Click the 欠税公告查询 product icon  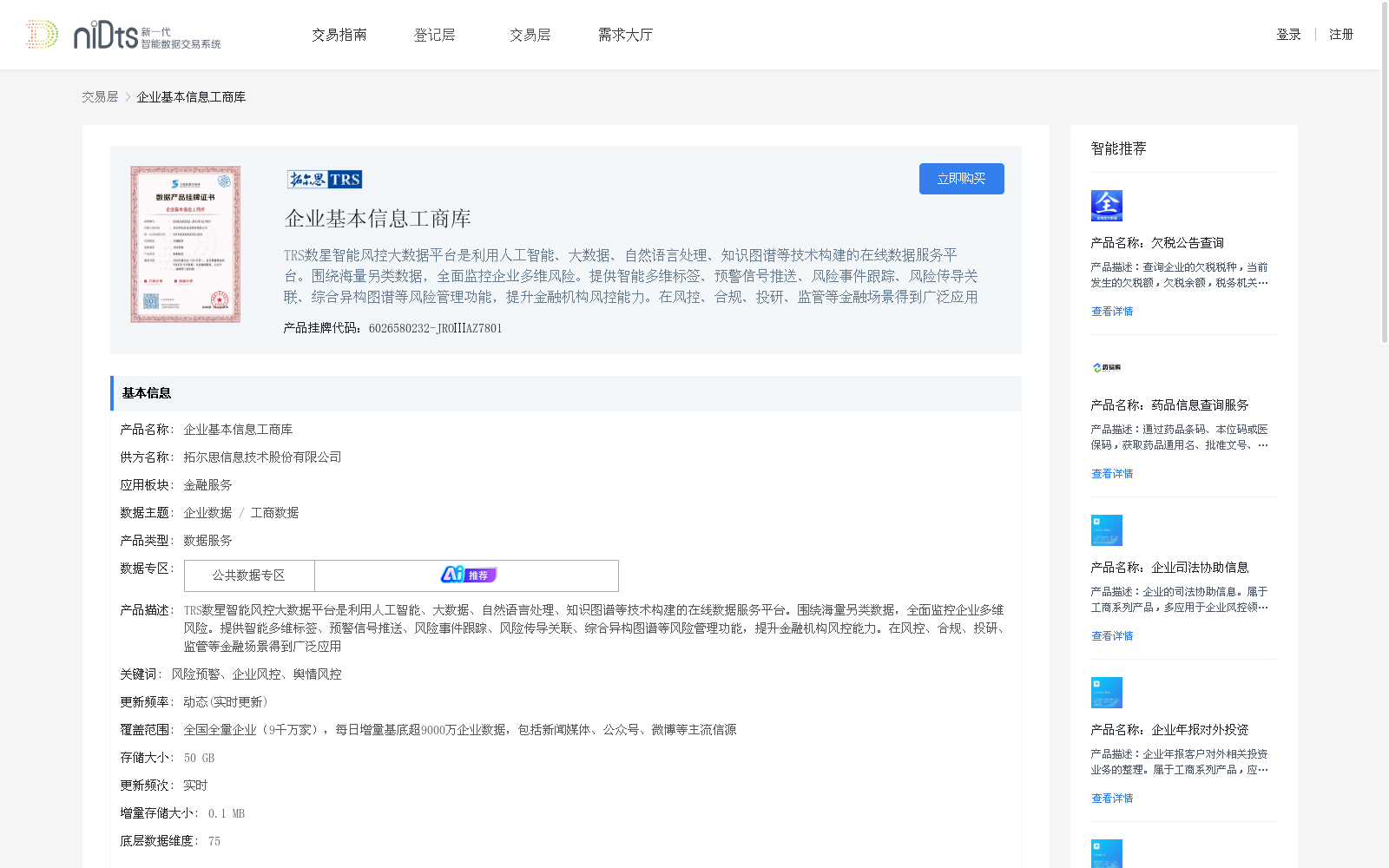(1107, 206)
